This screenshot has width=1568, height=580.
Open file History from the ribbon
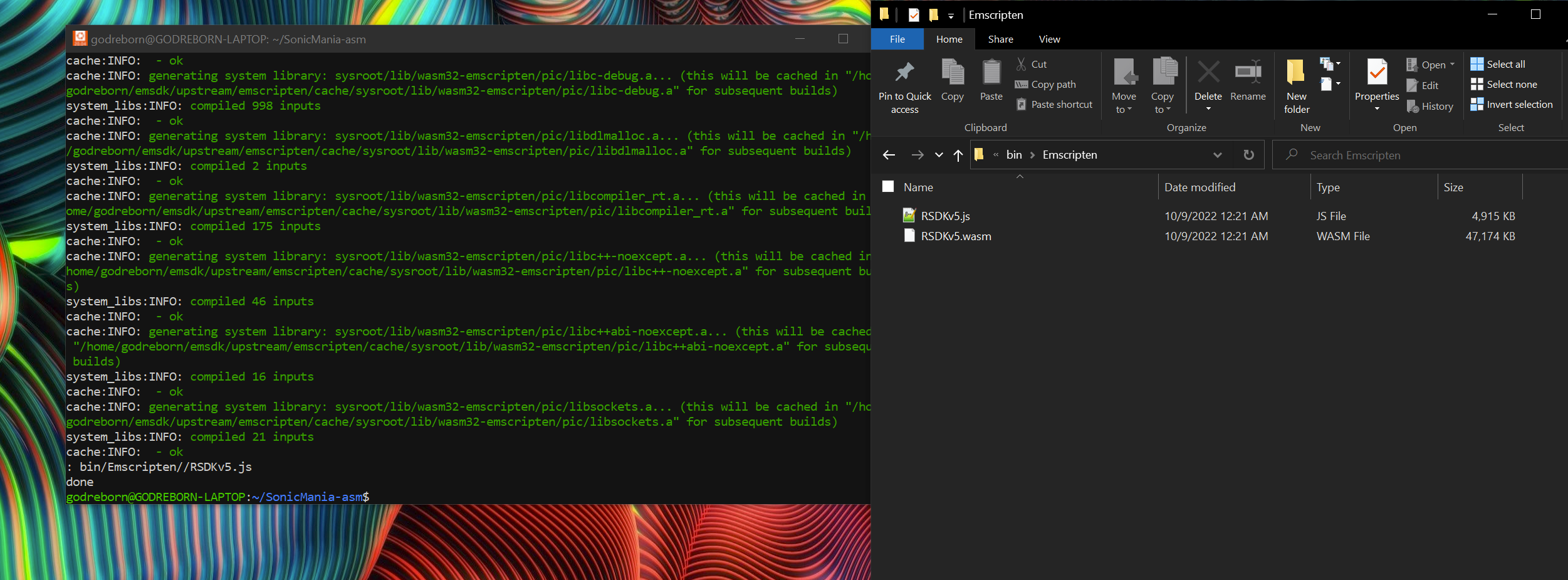(x=1429, y=106)
